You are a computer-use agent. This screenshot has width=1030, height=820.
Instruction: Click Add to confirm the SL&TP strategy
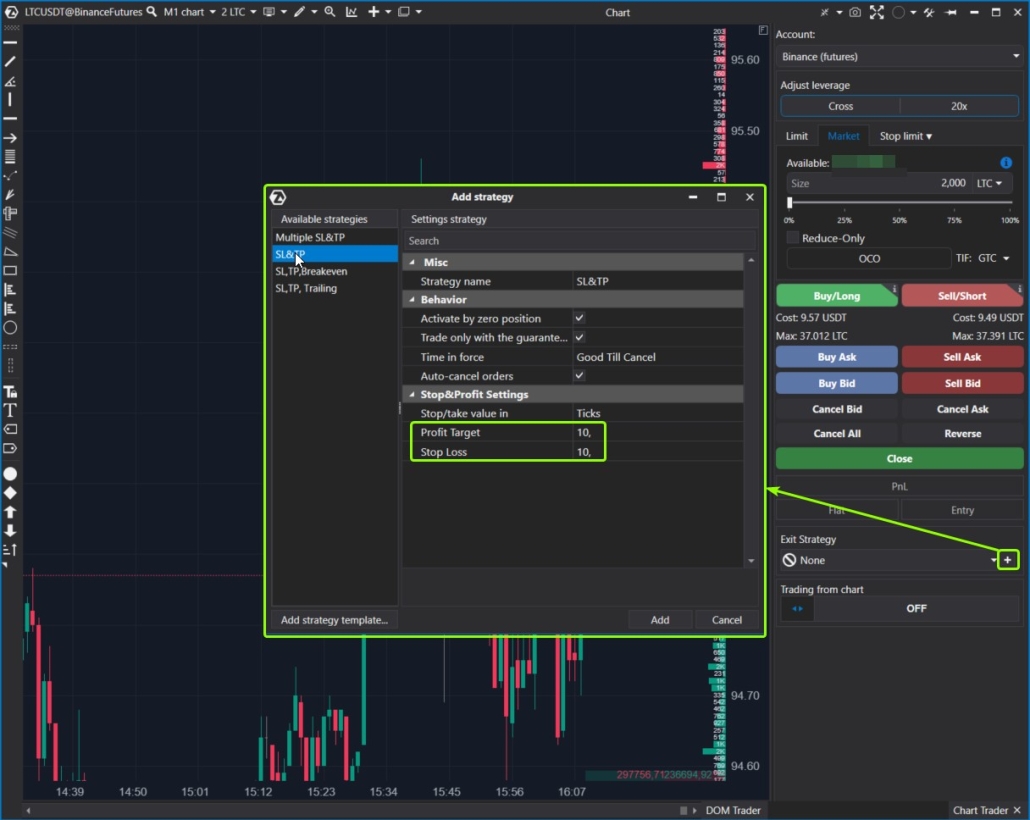[660, 619]
